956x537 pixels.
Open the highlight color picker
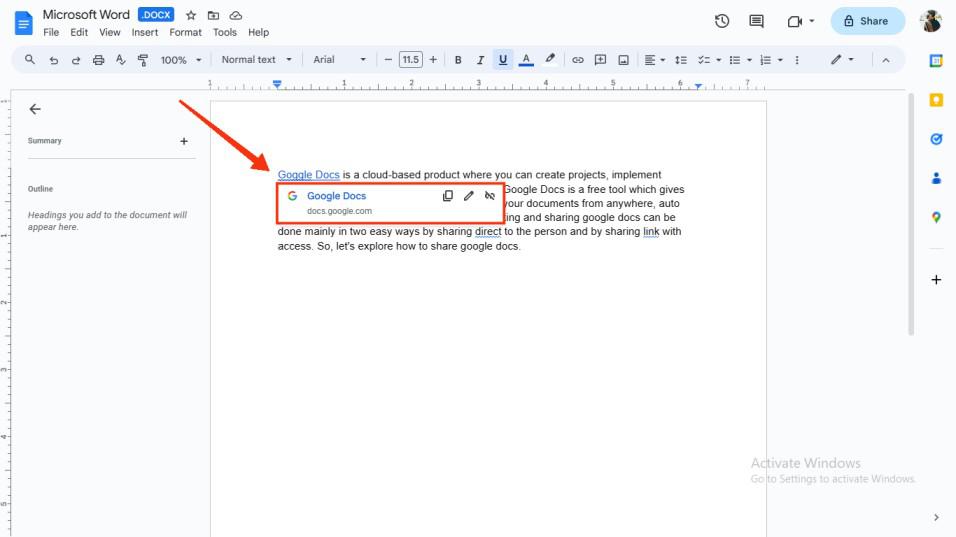click(x=549, y=59)
